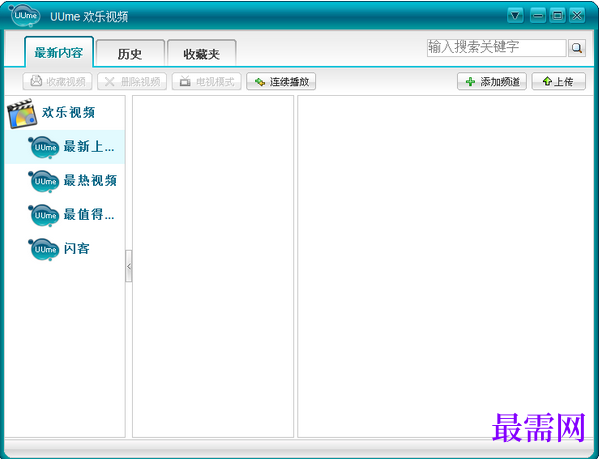Select the 最新上... channel
Viewport: 604px width, 459px height.
pos(65,147)
